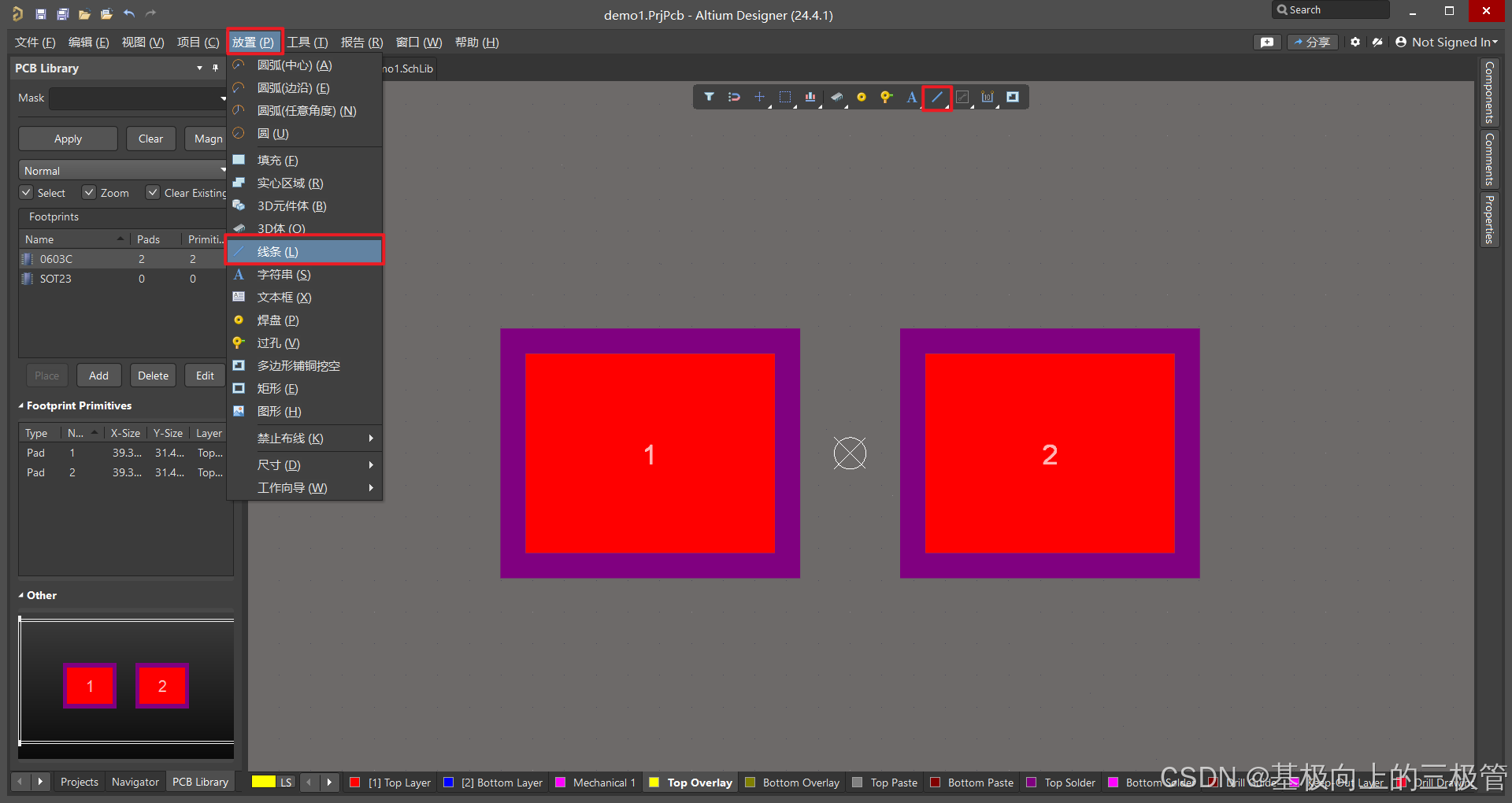Place a text string with A tool
1512x803 pixels.
pyautogui.click(x=911, y=97)
